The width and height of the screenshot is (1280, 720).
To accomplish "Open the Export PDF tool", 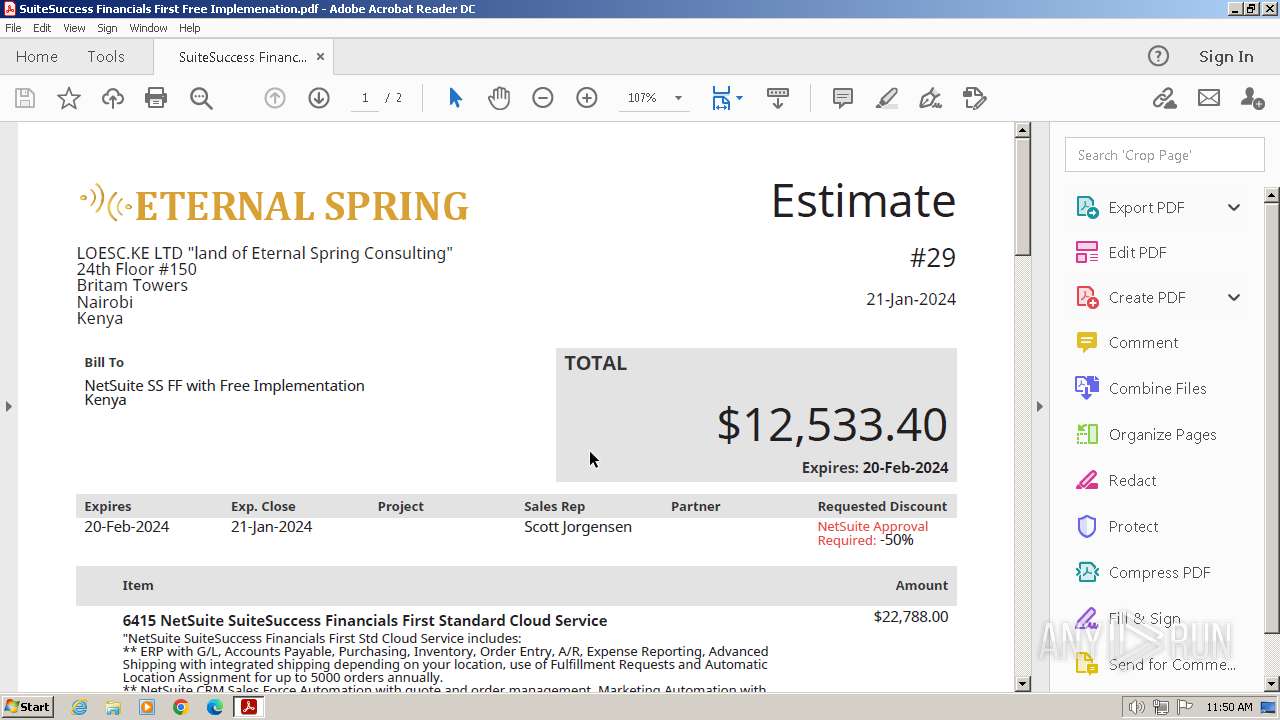I will [1146, 208].
